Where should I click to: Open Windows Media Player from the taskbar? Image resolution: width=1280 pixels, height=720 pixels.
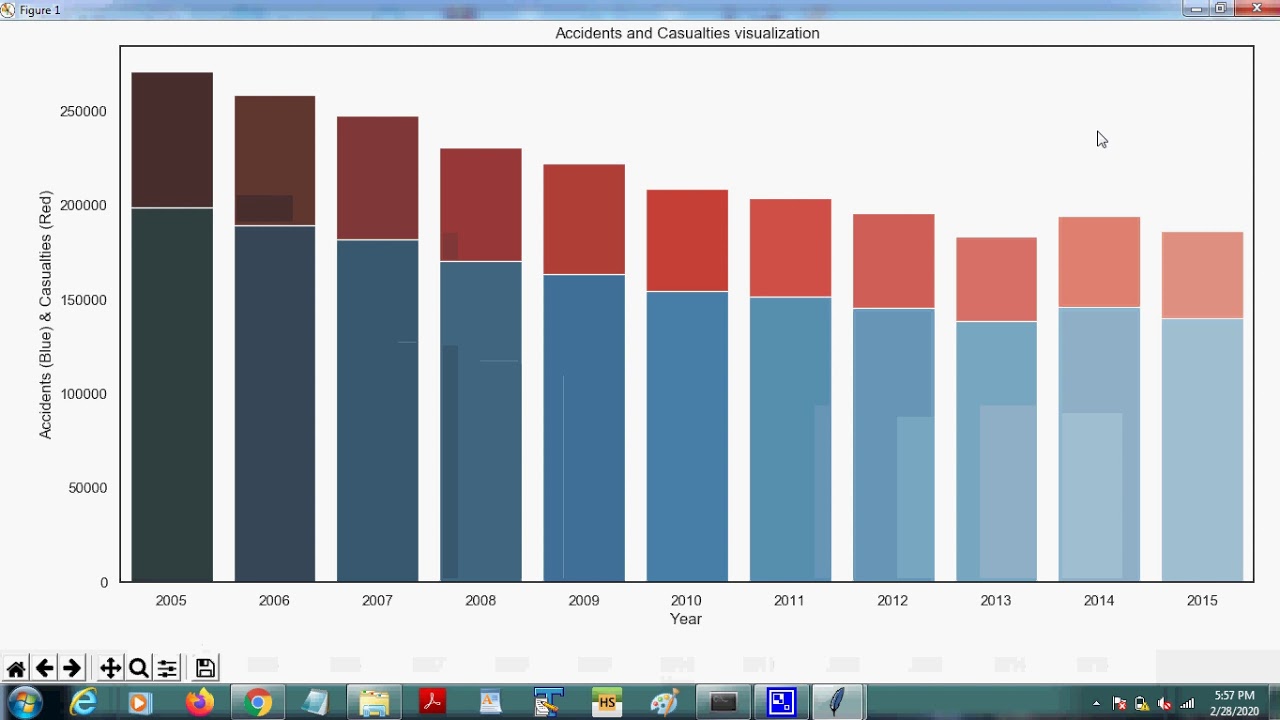pyautogui.click(x=140, y=703)
